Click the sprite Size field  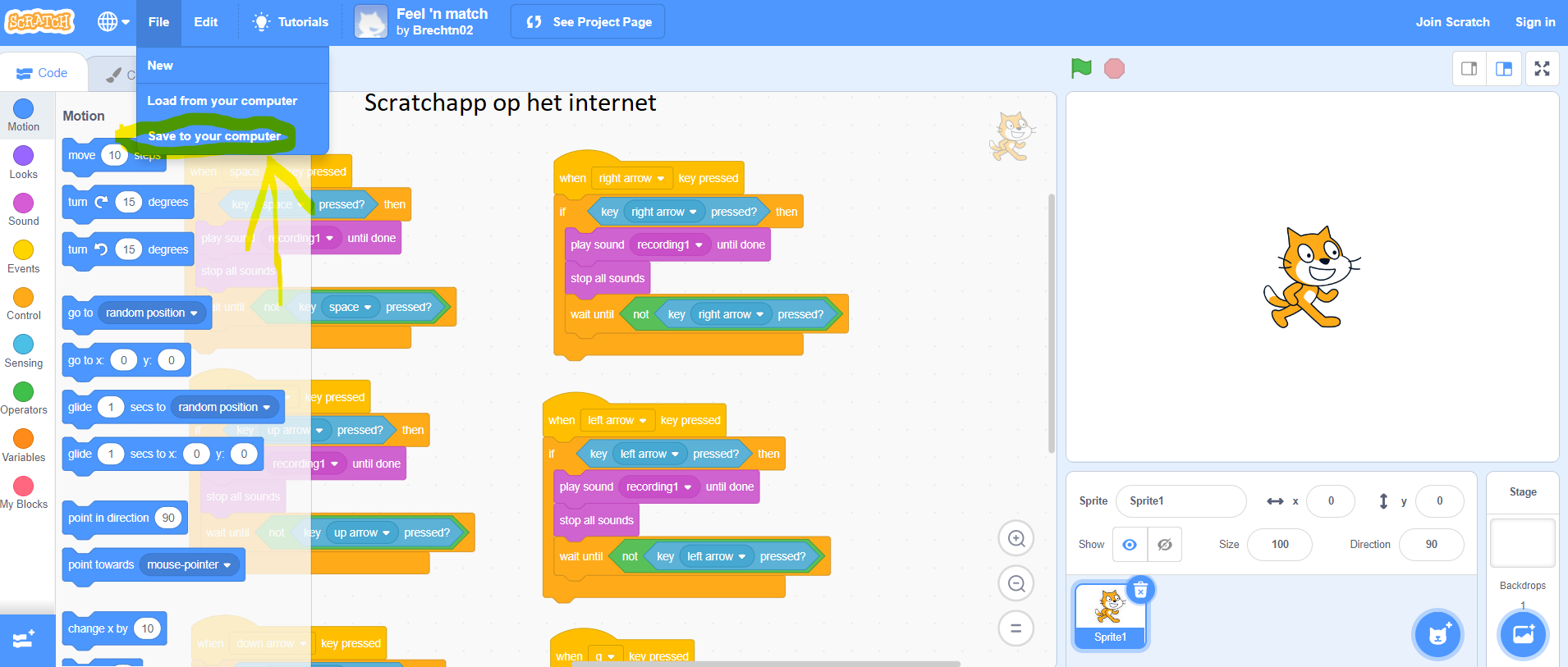tap(1279, 545)
